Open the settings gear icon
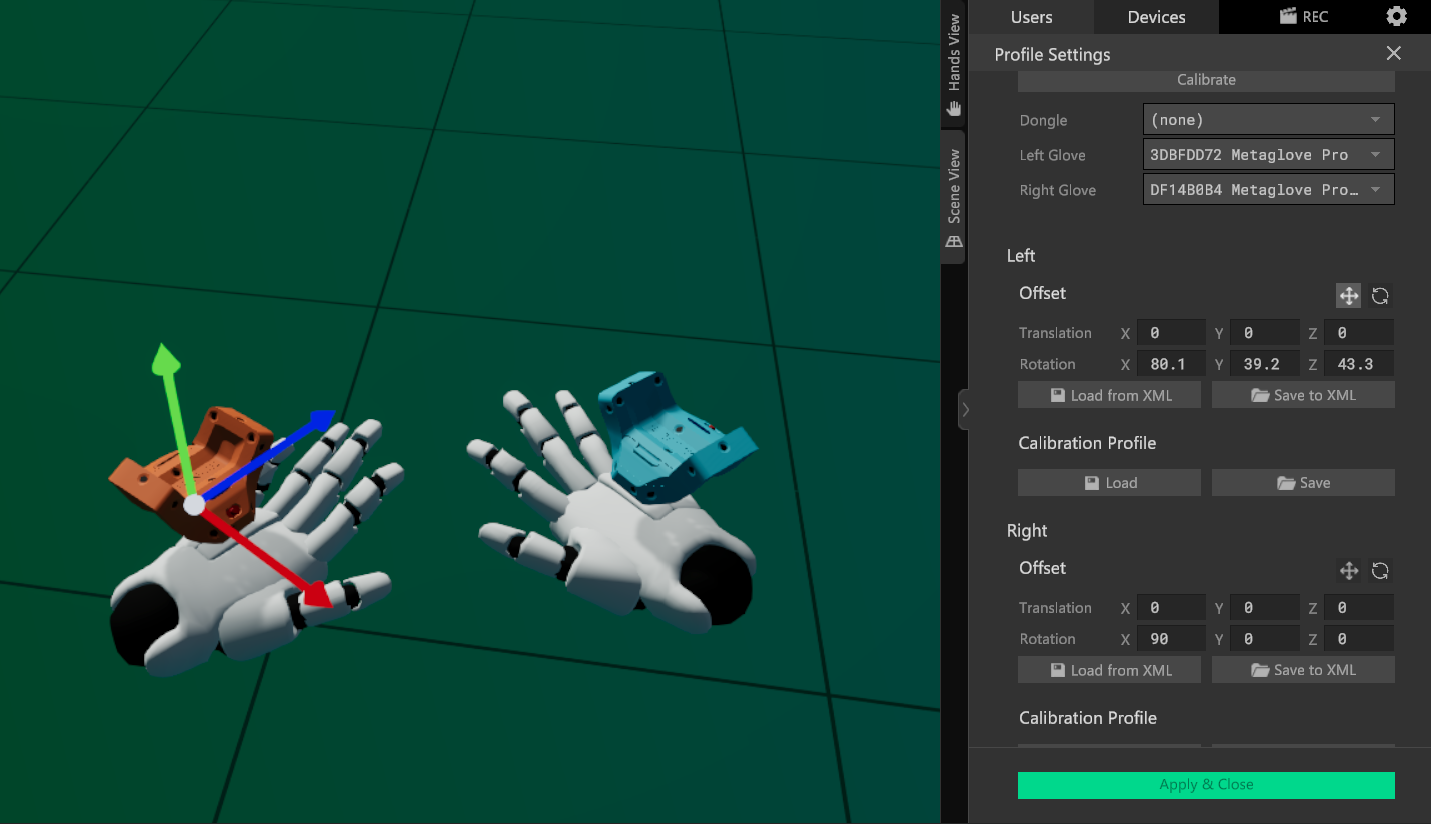The height and width of the screenshot is (824, 1431). coord(1396,17)
